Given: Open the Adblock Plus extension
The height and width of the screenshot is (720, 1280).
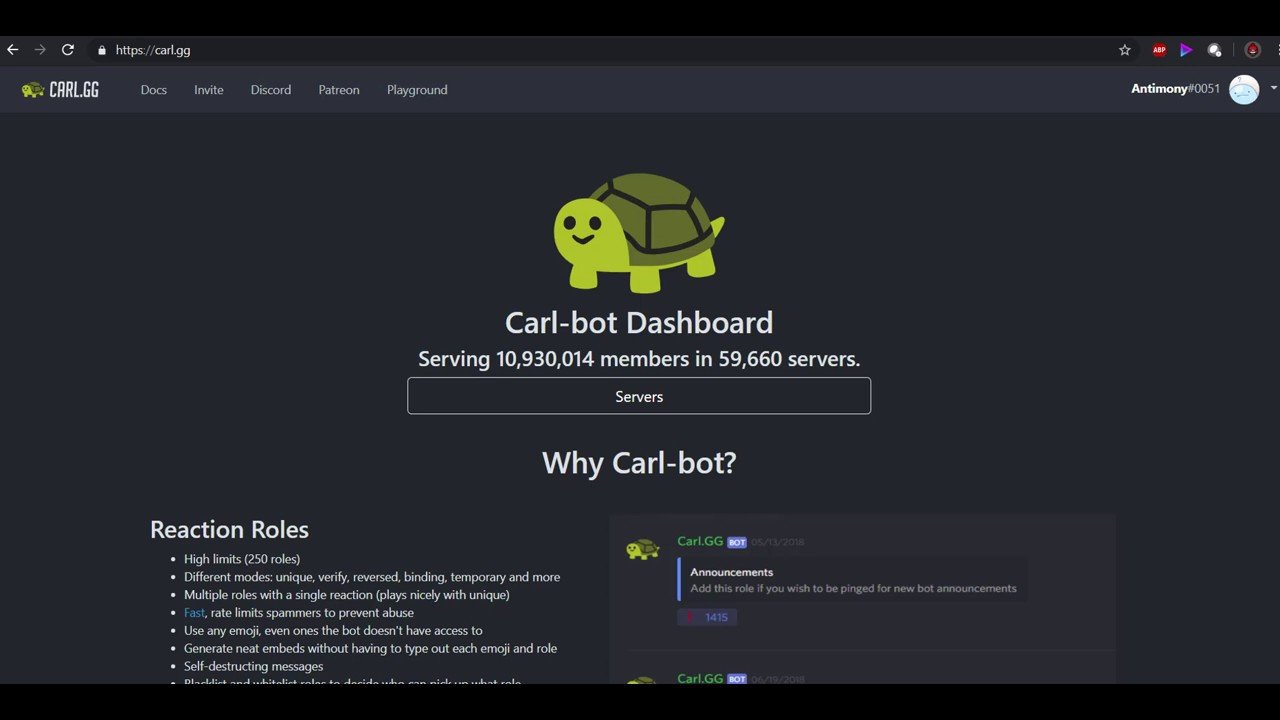Looking at the screenshot, I should [x=1159, y=50].
